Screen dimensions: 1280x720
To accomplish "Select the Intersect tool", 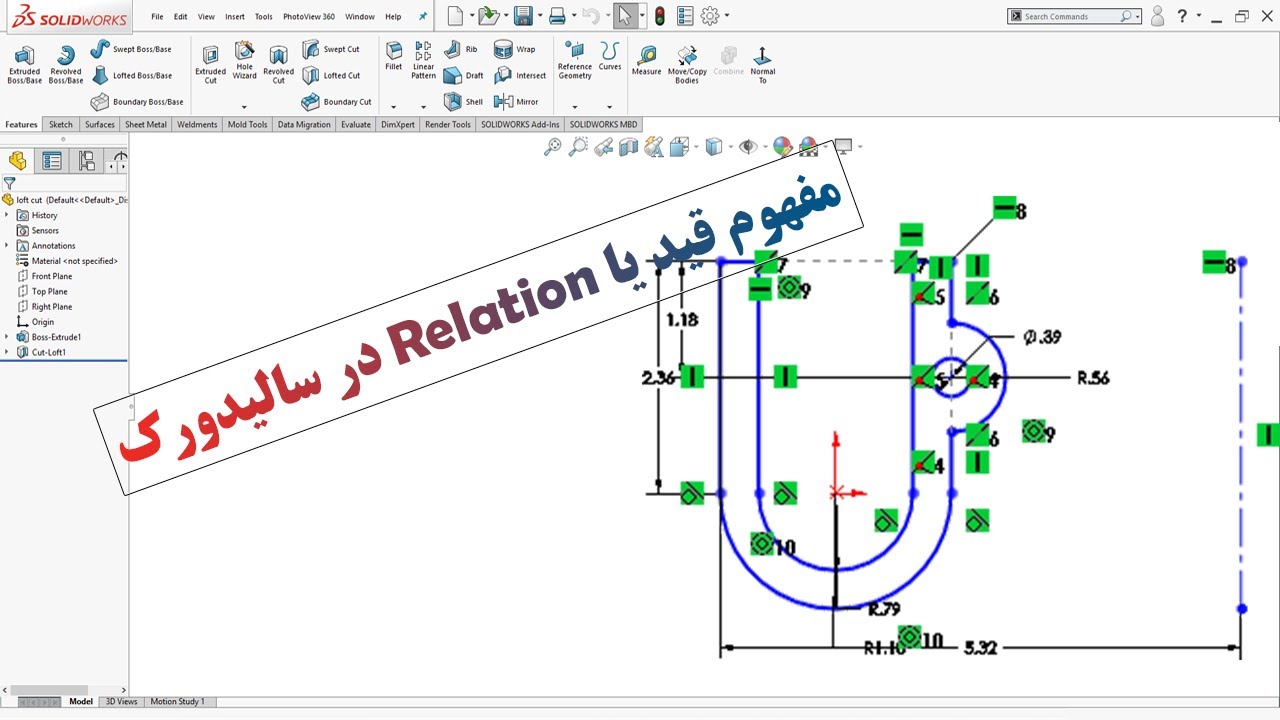I will point(520,75).
